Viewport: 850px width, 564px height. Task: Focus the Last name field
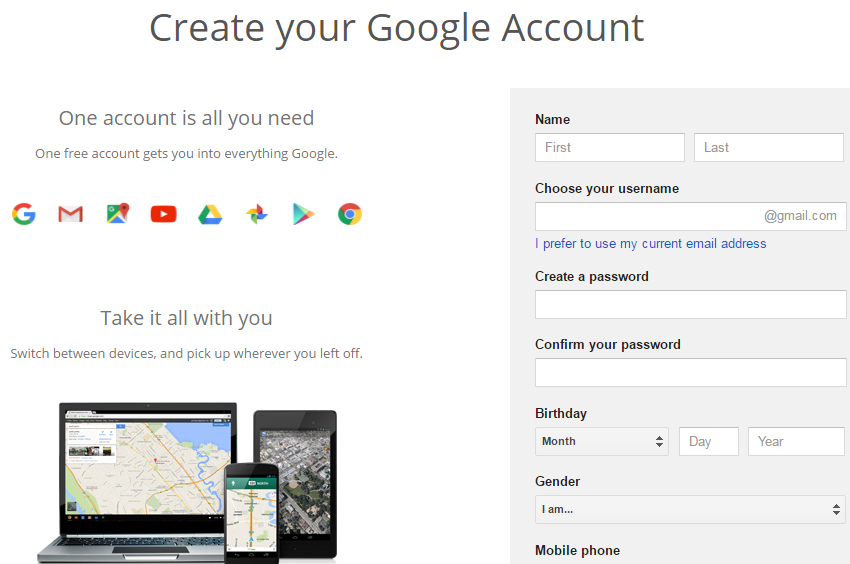point(769,148)
